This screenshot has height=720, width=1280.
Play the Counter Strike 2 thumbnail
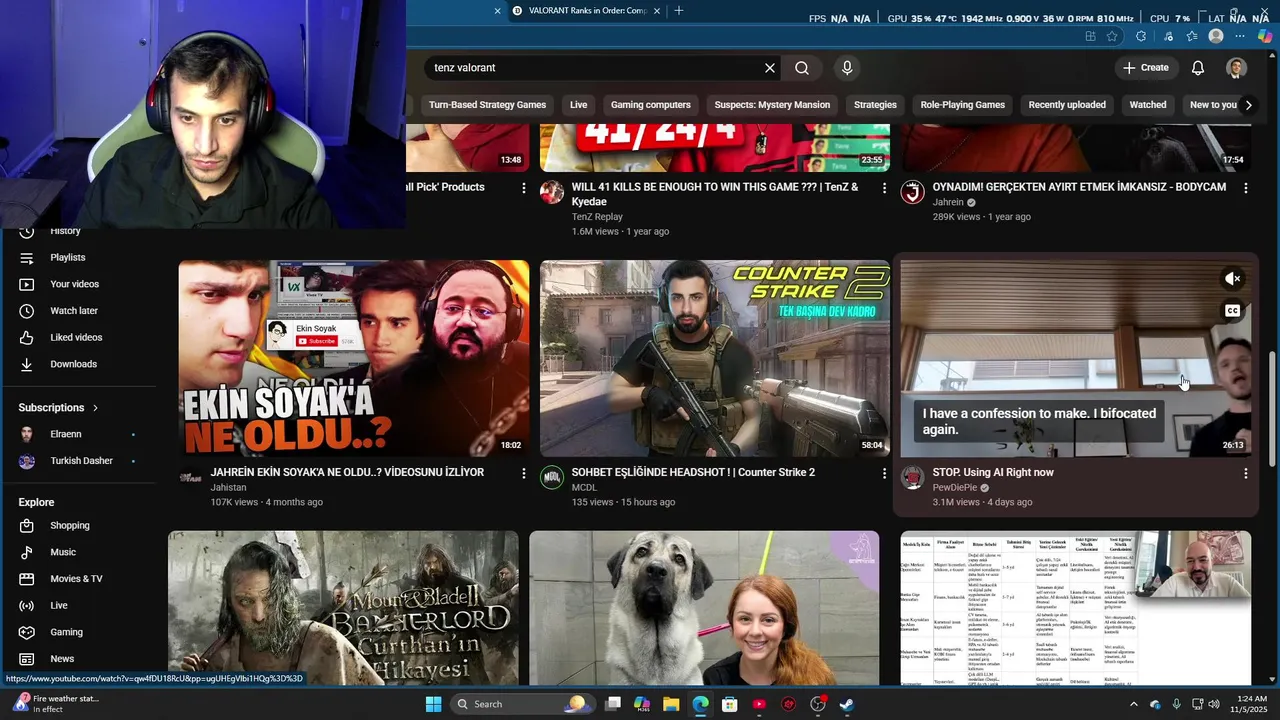click(715, 358)
